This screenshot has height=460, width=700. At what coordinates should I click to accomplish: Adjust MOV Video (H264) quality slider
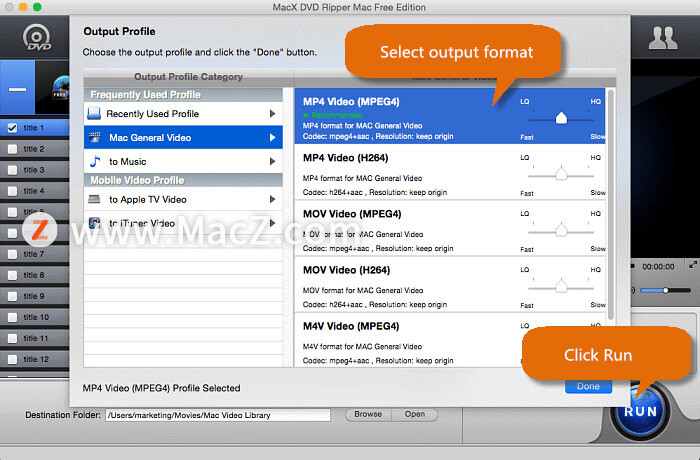[x=561, y=286]
